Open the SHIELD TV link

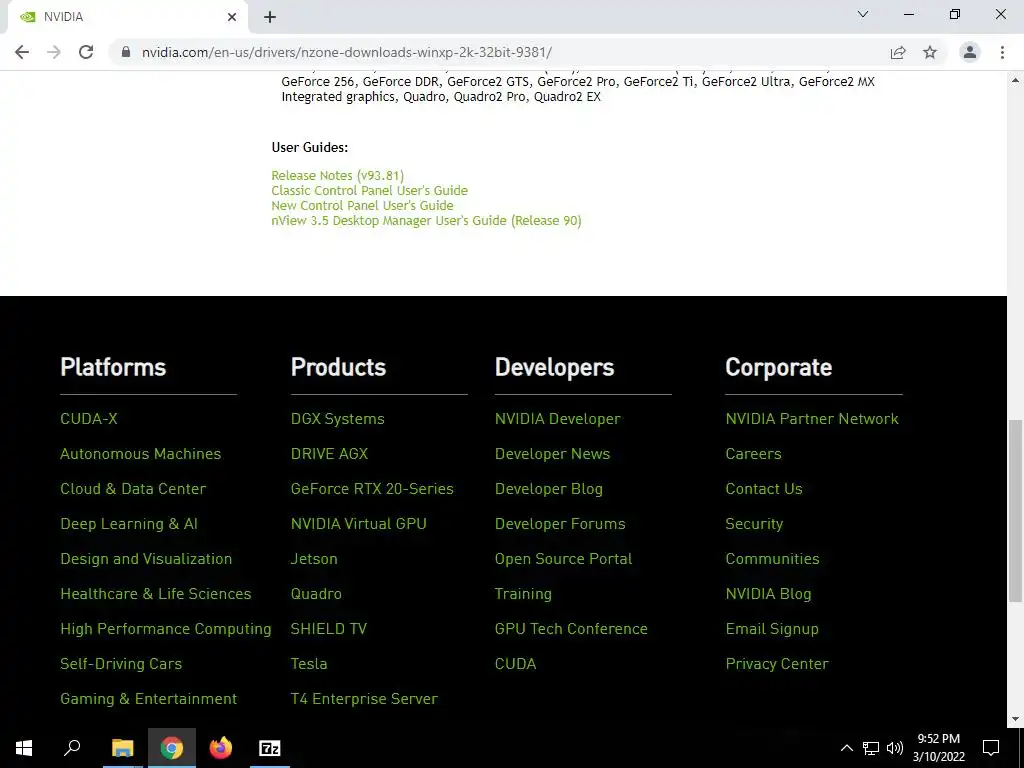328,629
